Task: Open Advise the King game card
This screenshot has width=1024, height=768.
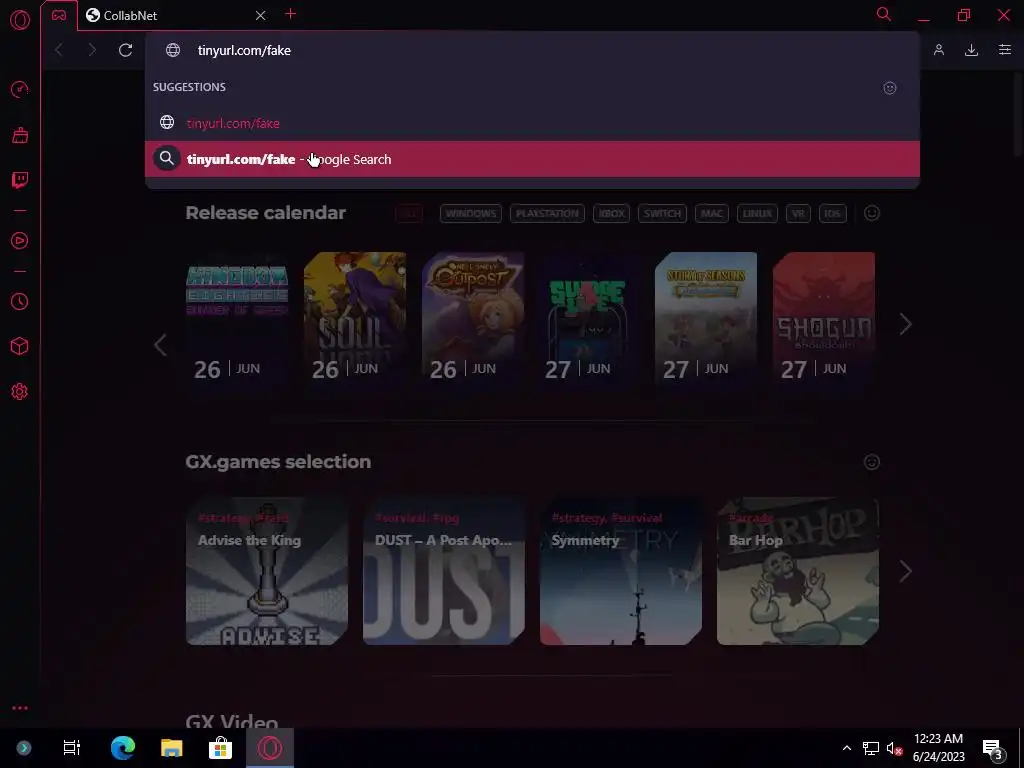Action: (266, 571)
